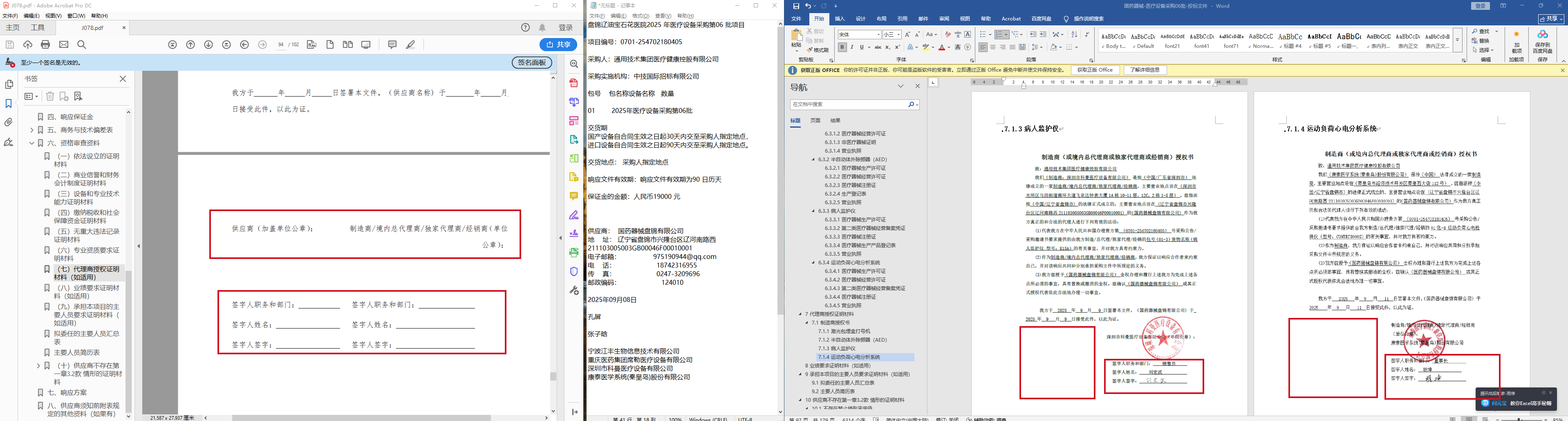Screen dimensions: 1568x421
Task: Open Notepad 格式(O) menu
Action: point(641,16)
